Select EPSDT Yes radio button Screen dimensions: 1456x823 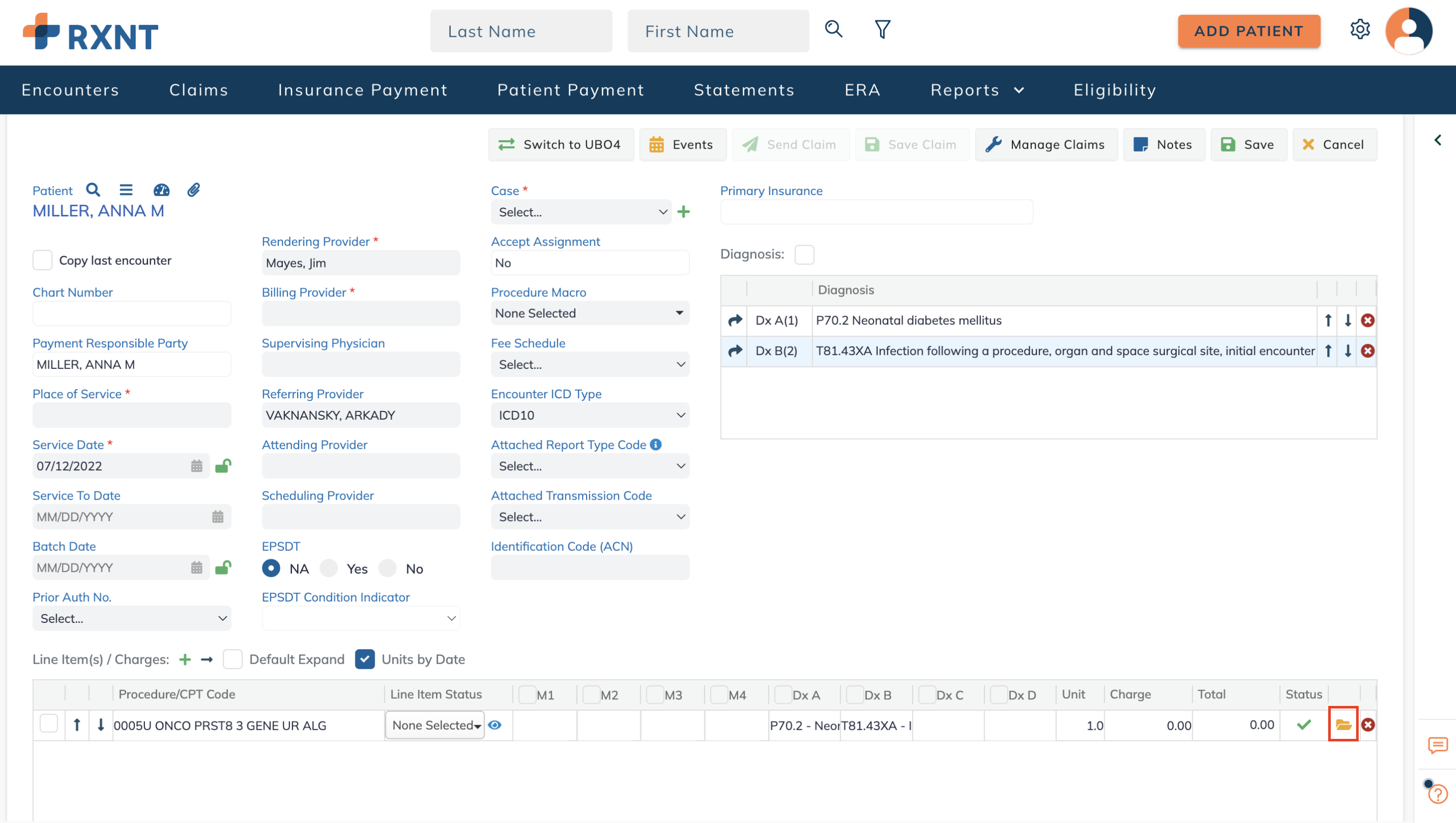329,569
